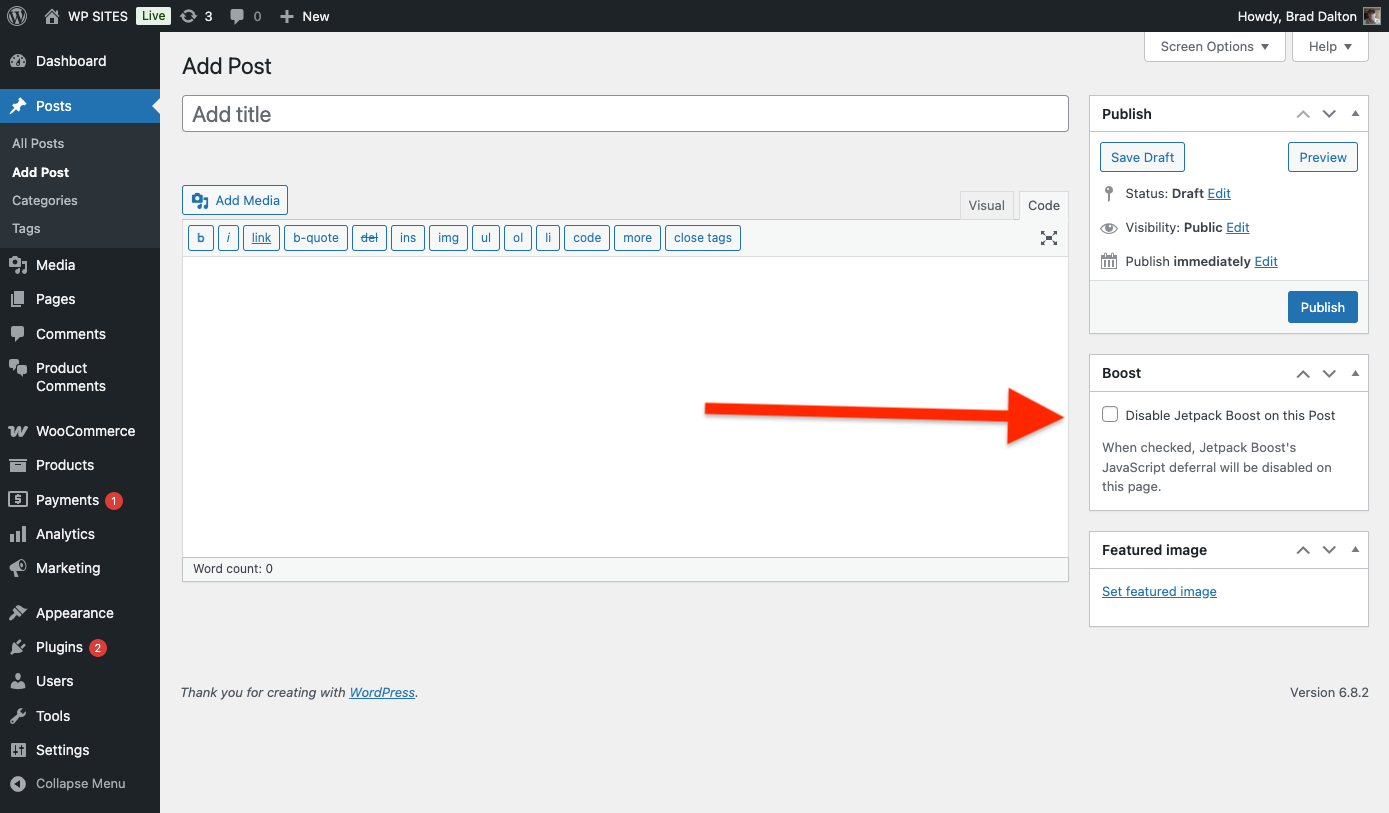Click the Add title input field

[x=625, y=114]
